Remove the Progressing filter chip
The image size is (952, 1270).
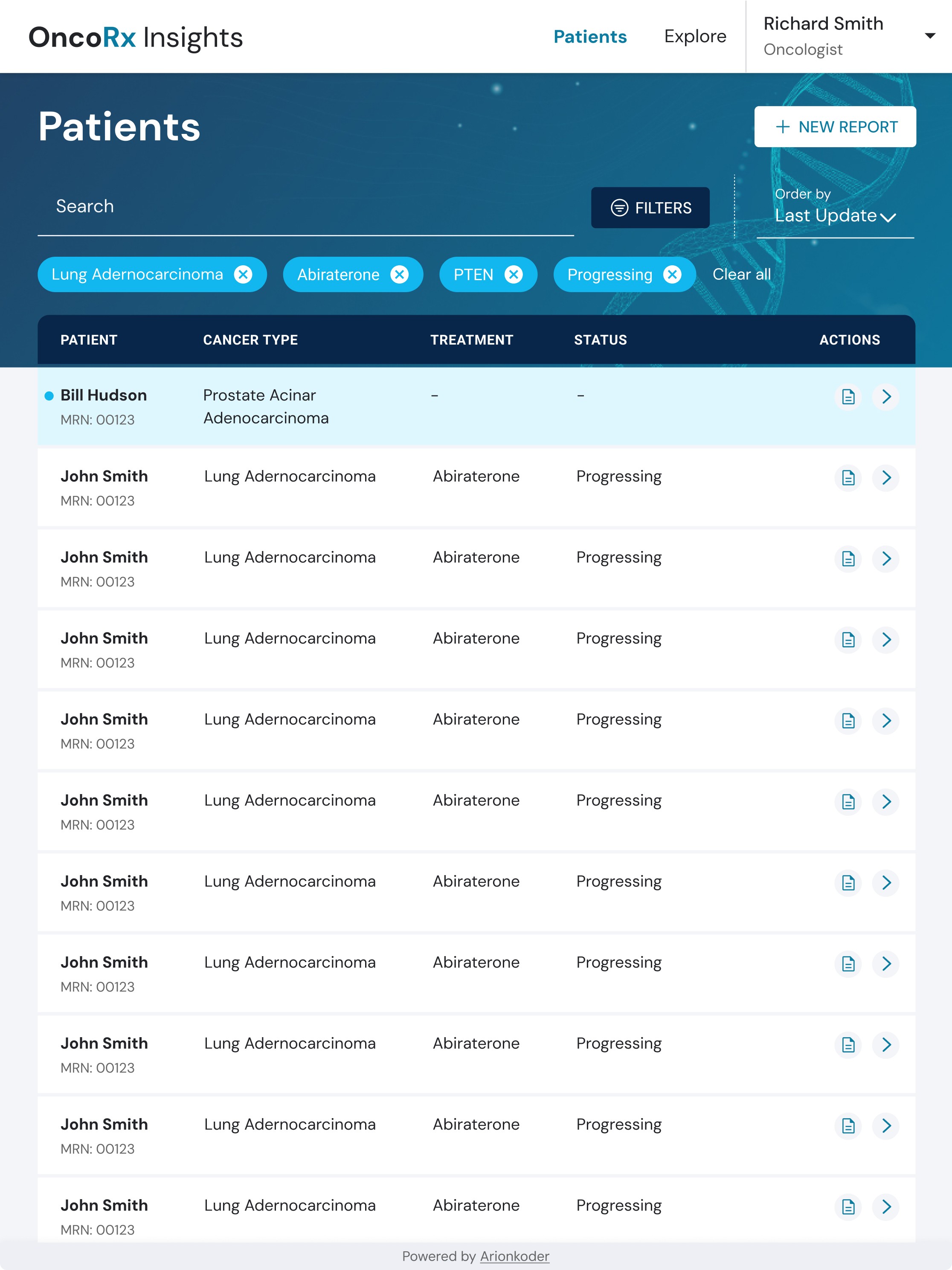(672, 275)
